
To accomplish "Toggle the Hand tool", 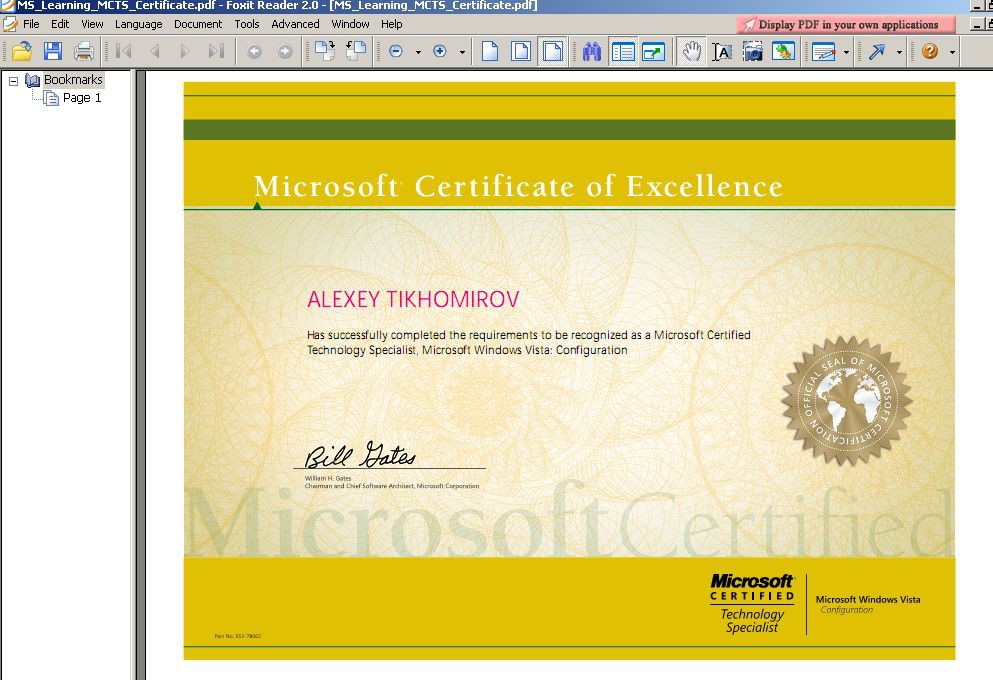I will point(691,51).
